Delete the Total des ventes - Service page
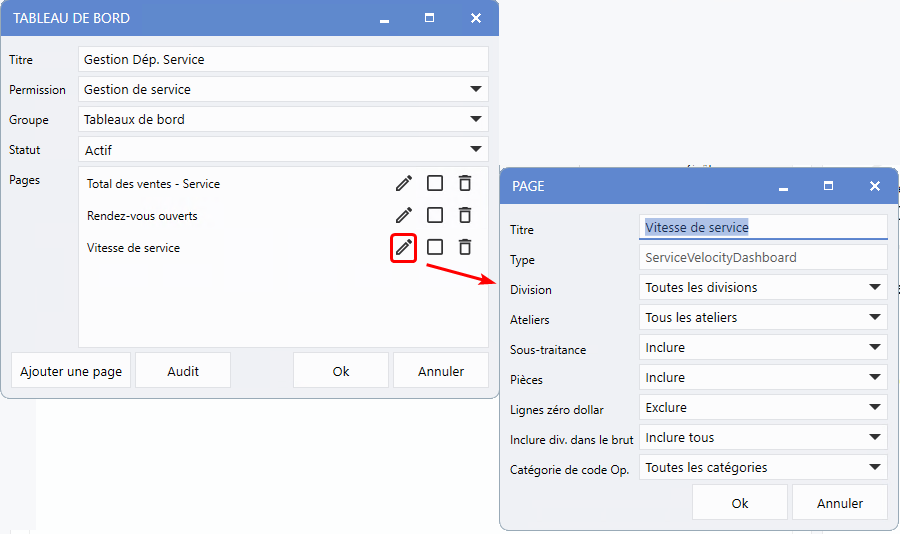The width and height of the screenshot is (900, 534). pos(465,183)
